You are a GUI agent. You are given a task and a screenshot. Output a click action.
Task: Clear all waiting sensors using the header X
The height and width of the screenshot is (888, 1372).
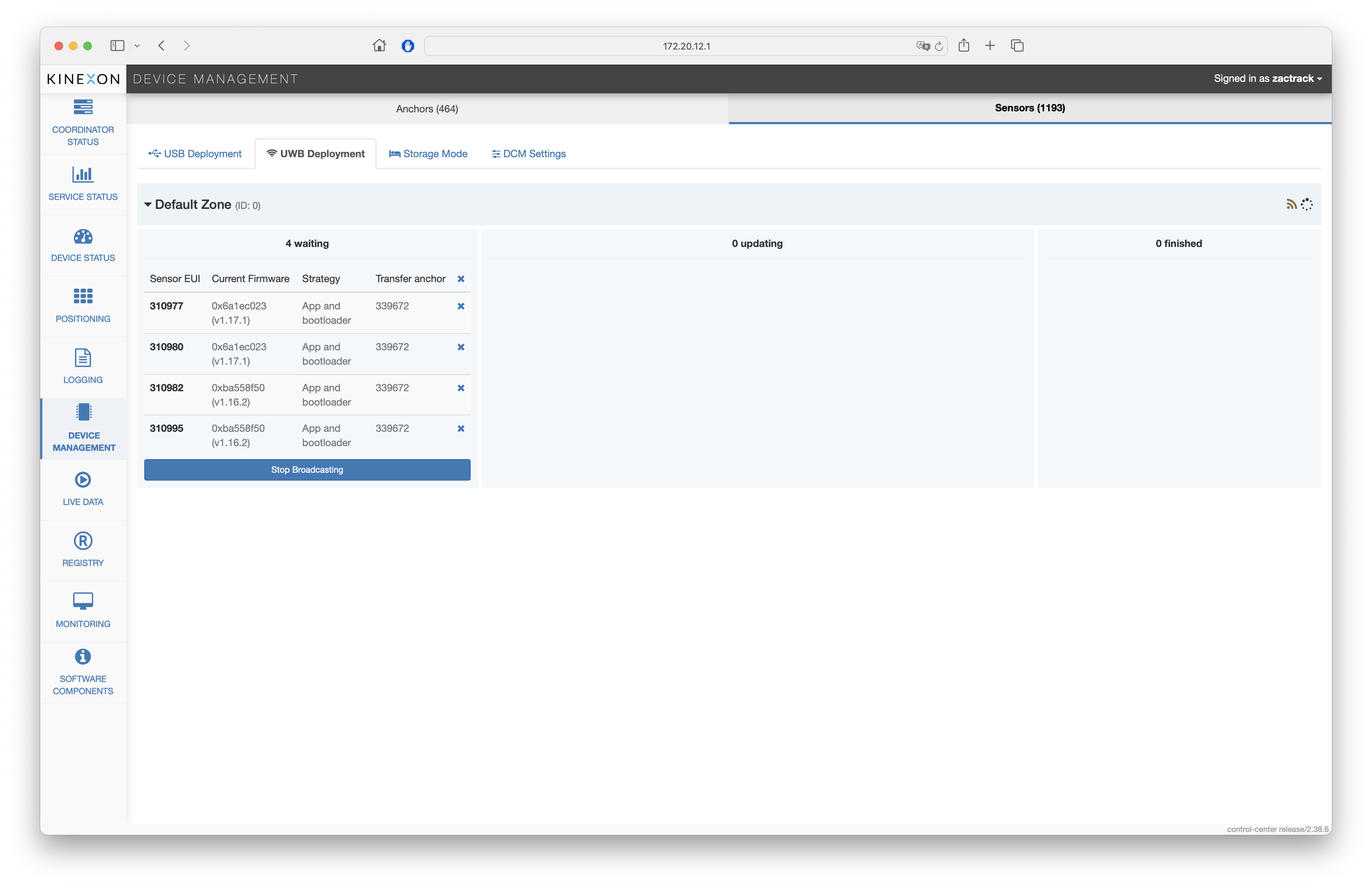pyautogui.click(x=461, y=279)
